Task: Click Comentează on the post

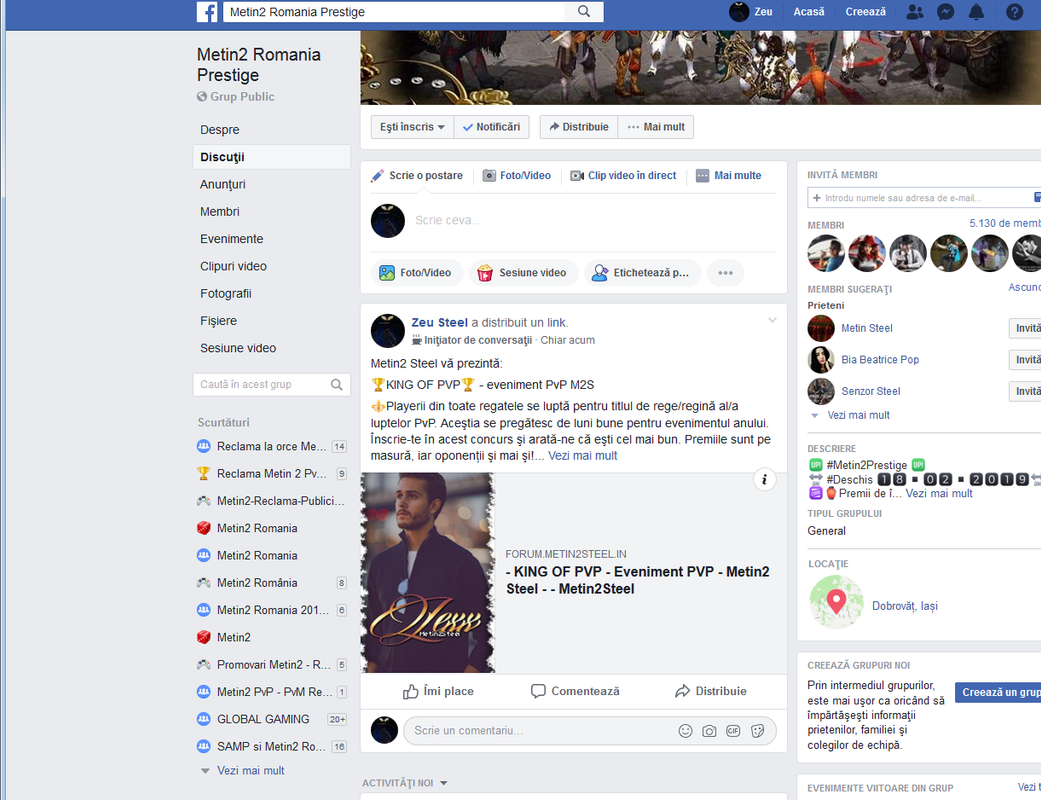Action: pos(575,691)
